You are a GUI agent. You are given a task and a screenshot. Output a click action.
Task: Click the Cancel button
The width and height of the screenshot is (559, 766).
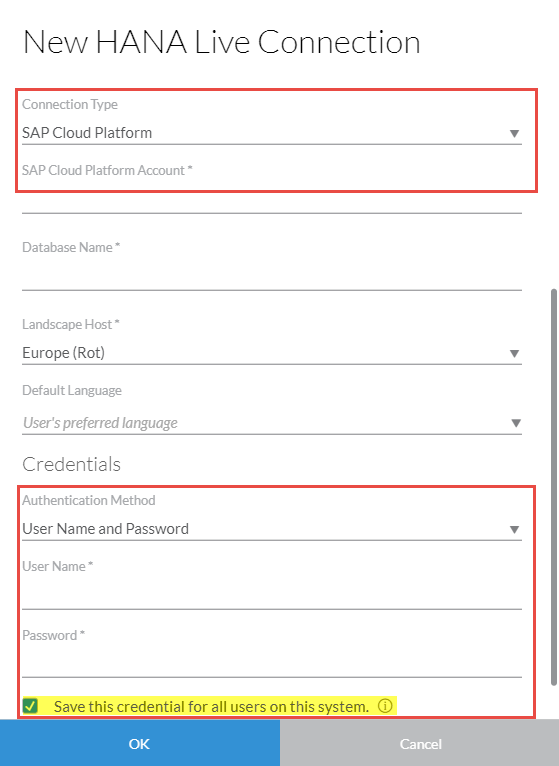point(420,743)
